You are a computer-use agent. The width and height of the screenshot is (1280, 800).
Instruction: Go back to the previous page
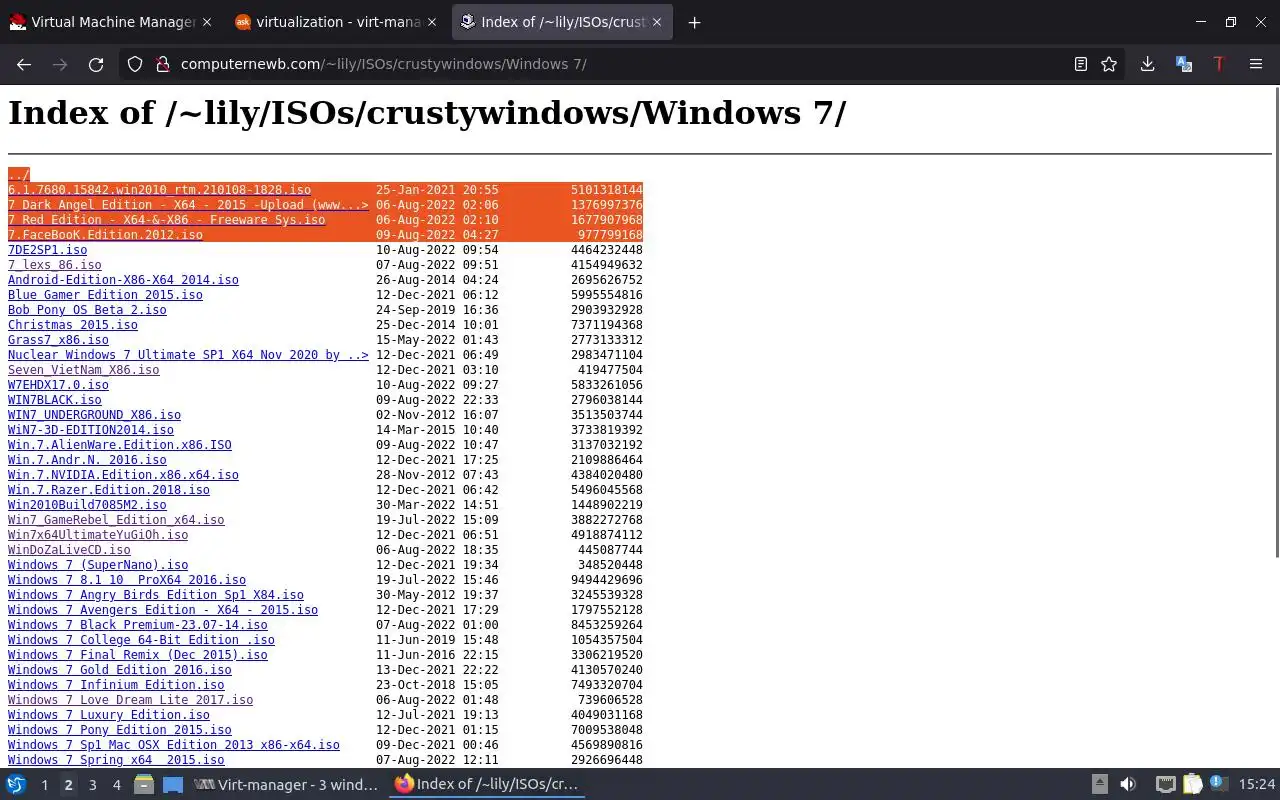(x=24, y=64)
